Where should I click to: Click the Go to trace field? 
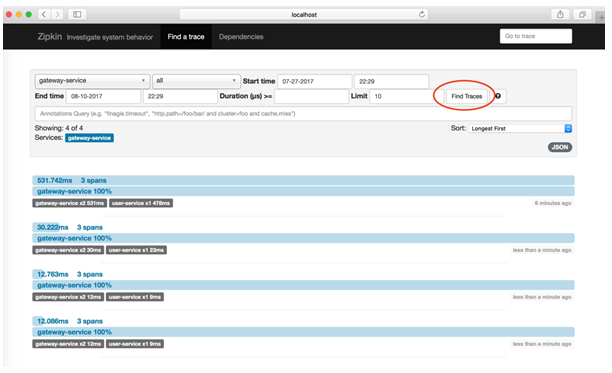pos(536,36)
